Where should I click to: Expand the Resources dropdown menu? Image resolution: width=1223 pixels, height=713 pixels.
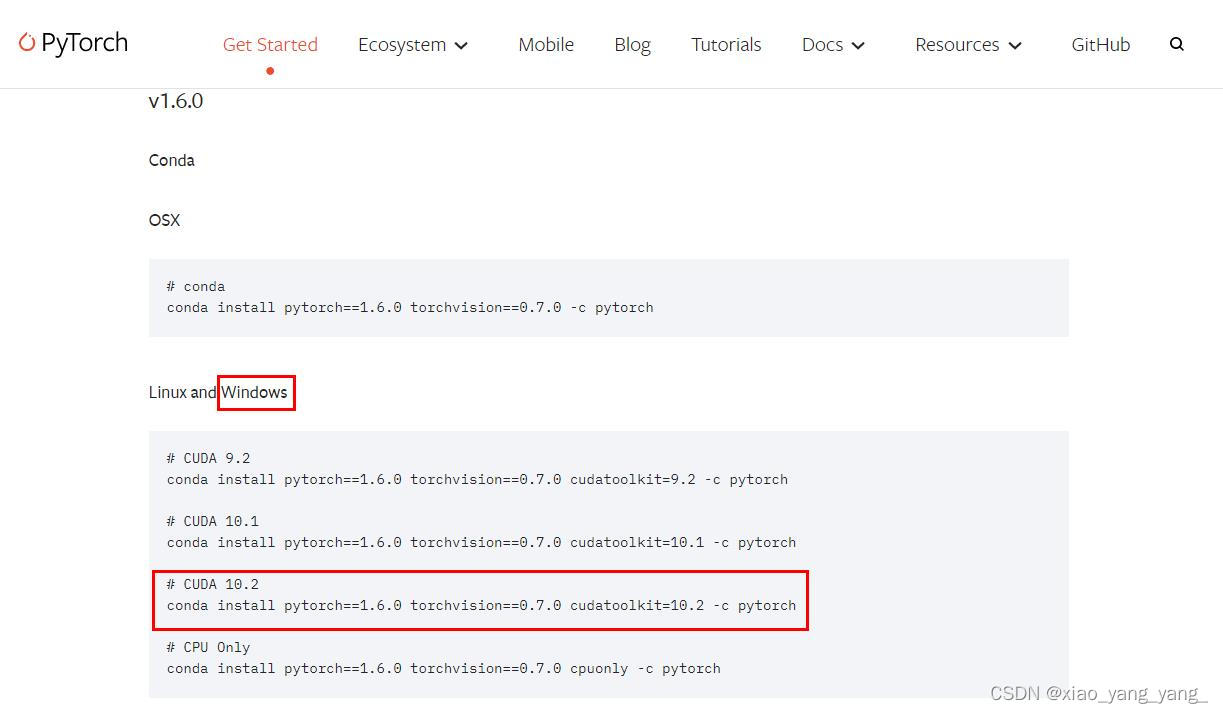(968, 45)
